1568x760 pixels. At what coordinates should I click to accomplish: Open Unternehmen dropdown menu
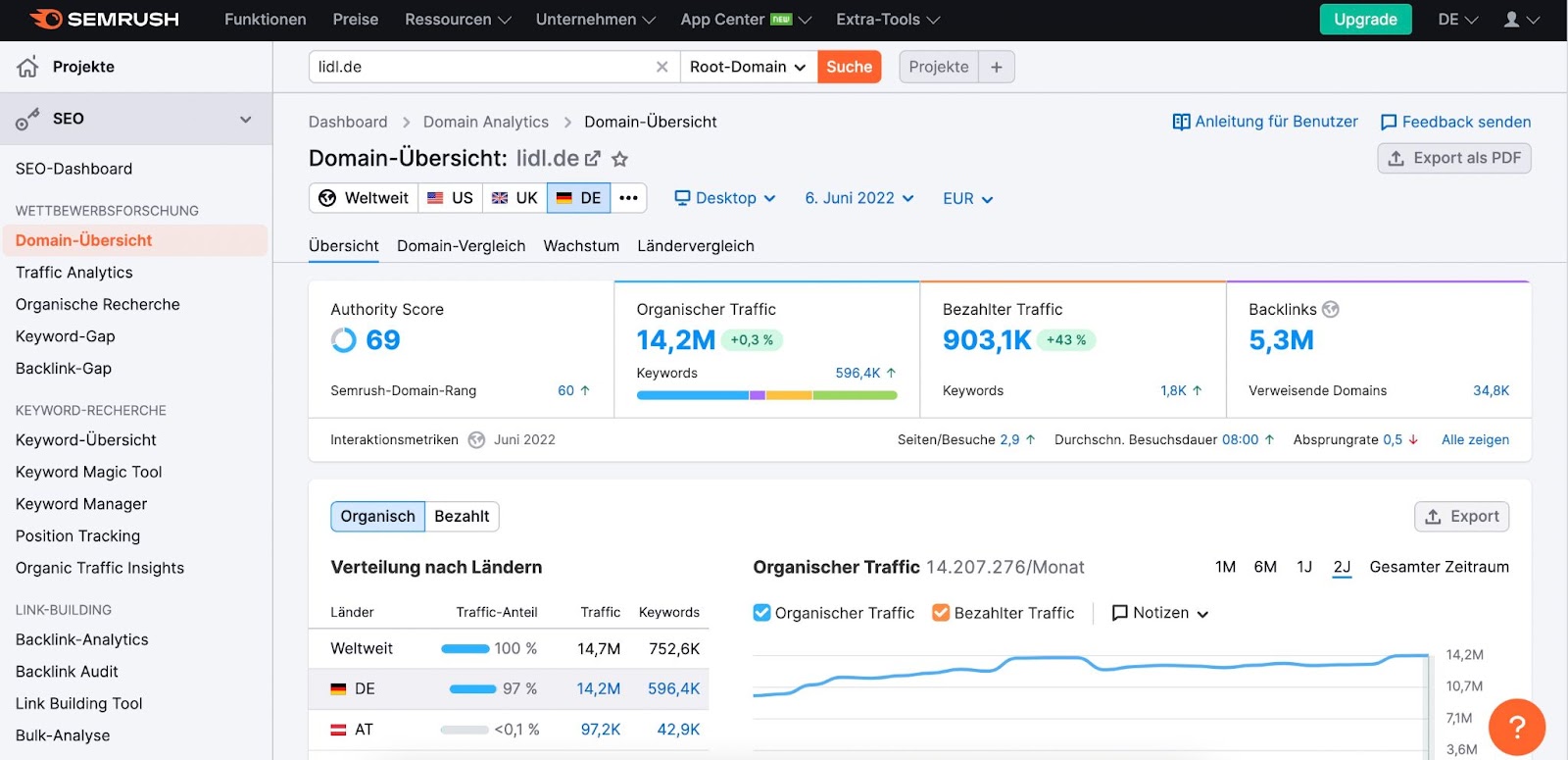tap(596, 20)
